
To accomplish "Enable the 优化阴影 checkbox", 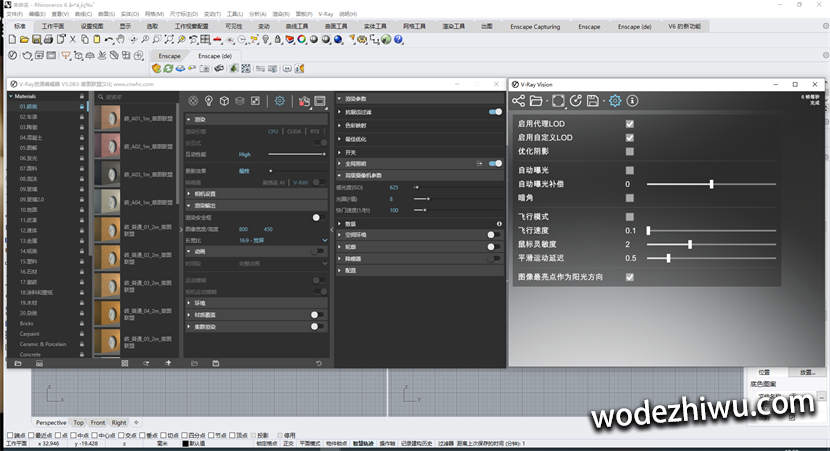I will click(x=630, y=151).
